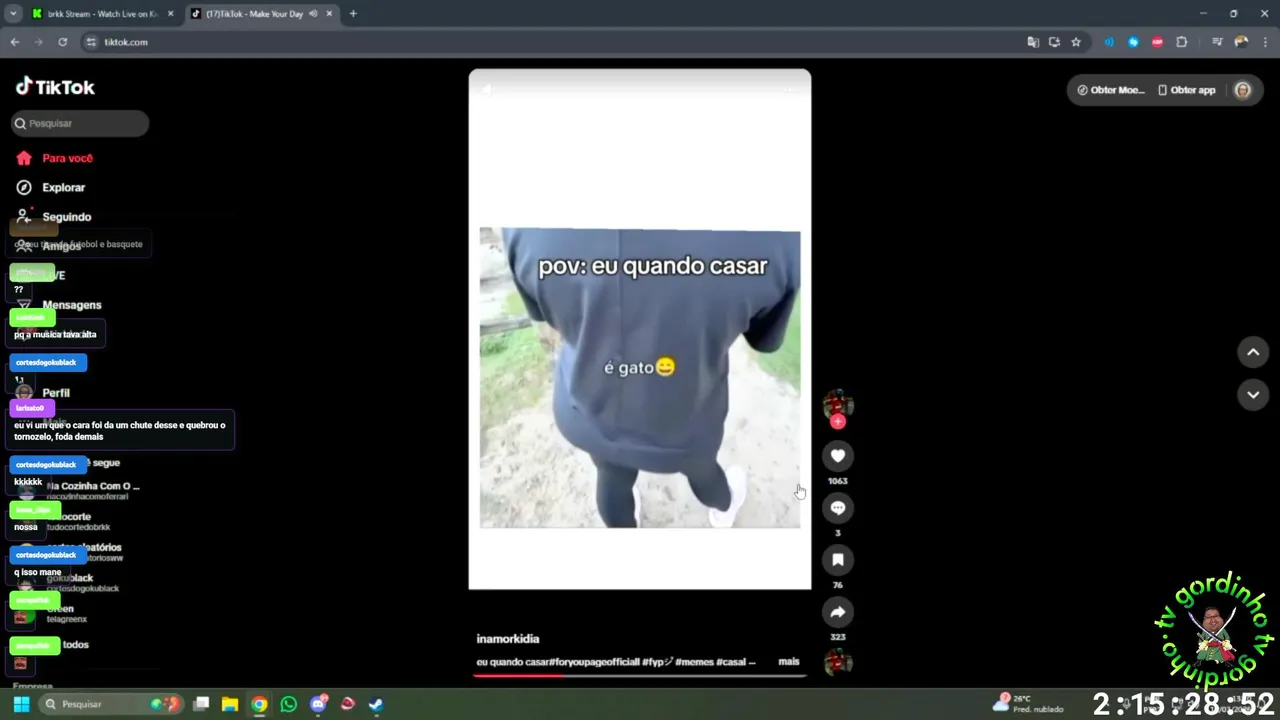Open the spinning sound disc avatar
This screenshot has height=720, width=1280.
[838, 662]
